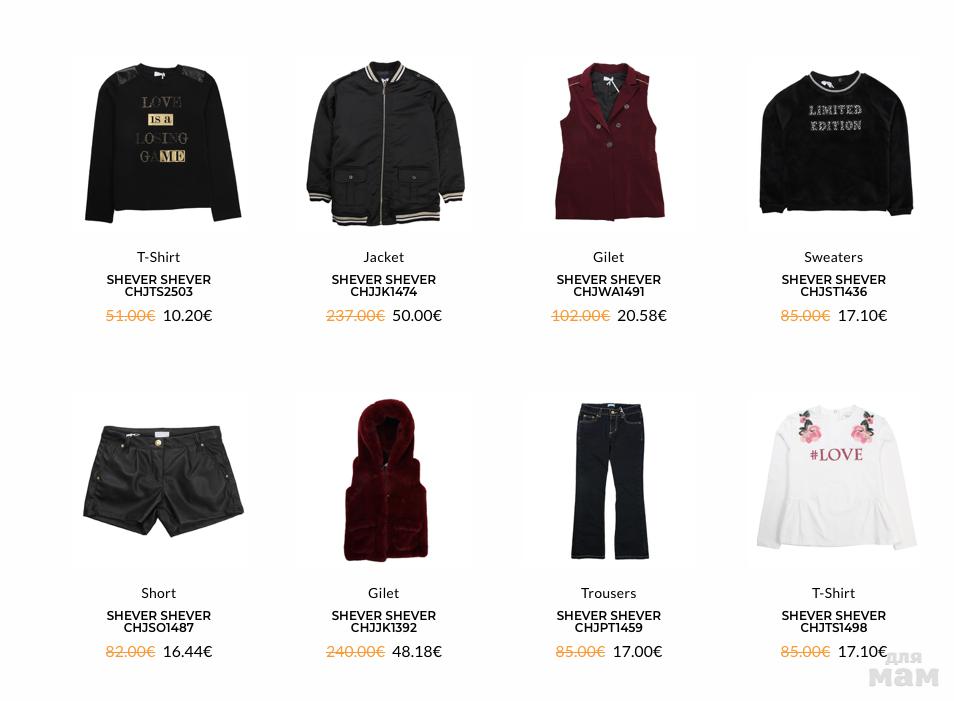Open the black bomber jacket image
The width and height of the screenshot is (954, 701).
385,143
